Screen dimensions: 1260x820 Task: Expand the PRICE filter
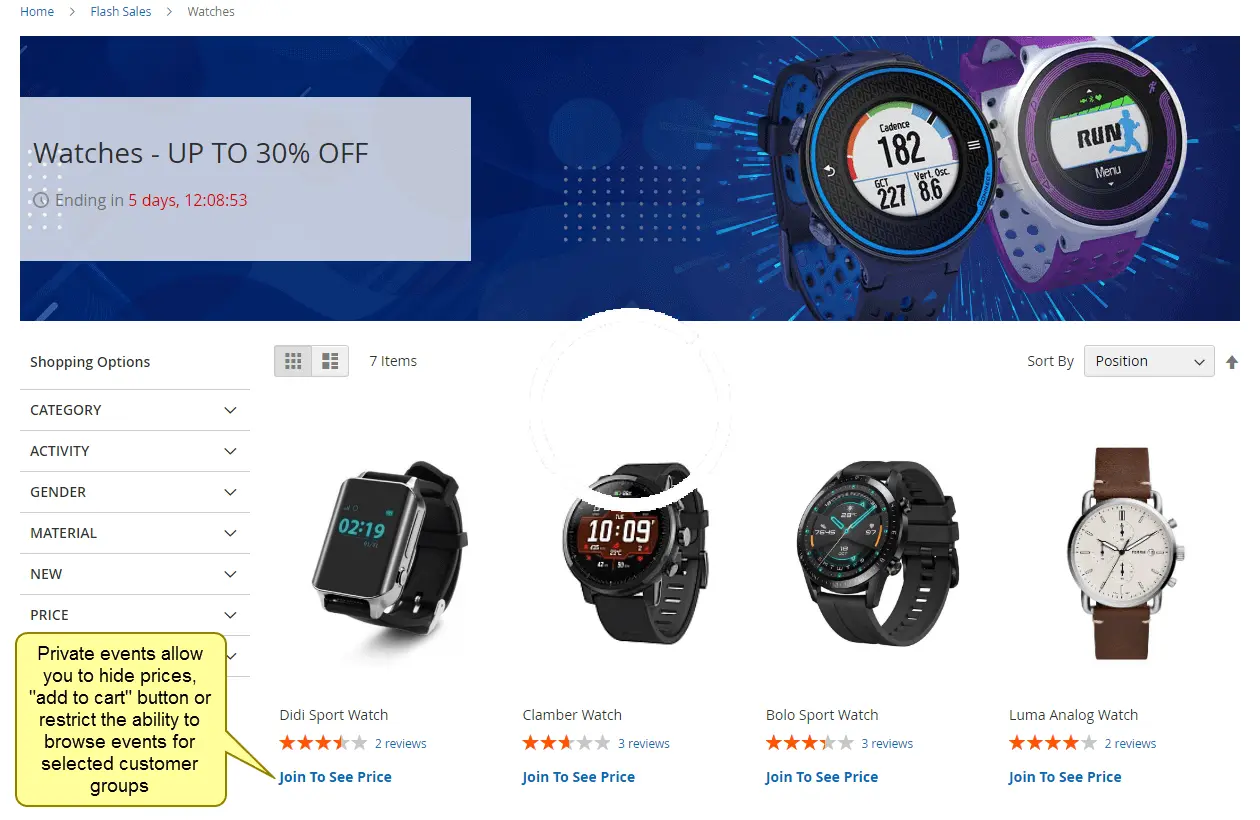coord(135,615)
